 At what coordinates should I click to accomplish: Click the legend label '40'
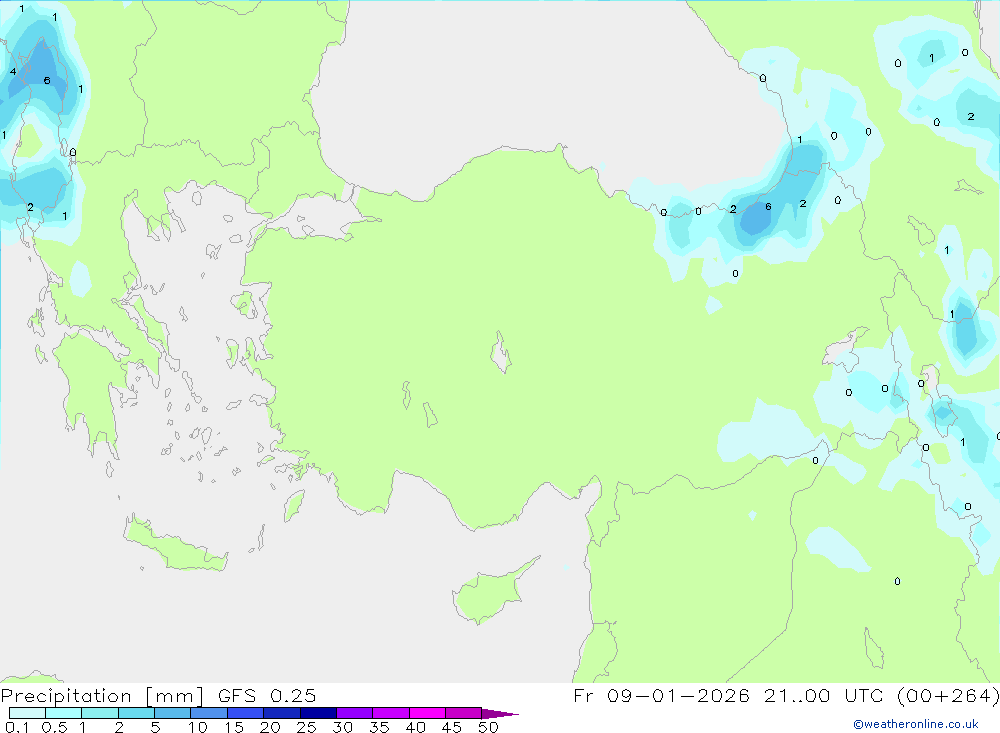point(415,727)
